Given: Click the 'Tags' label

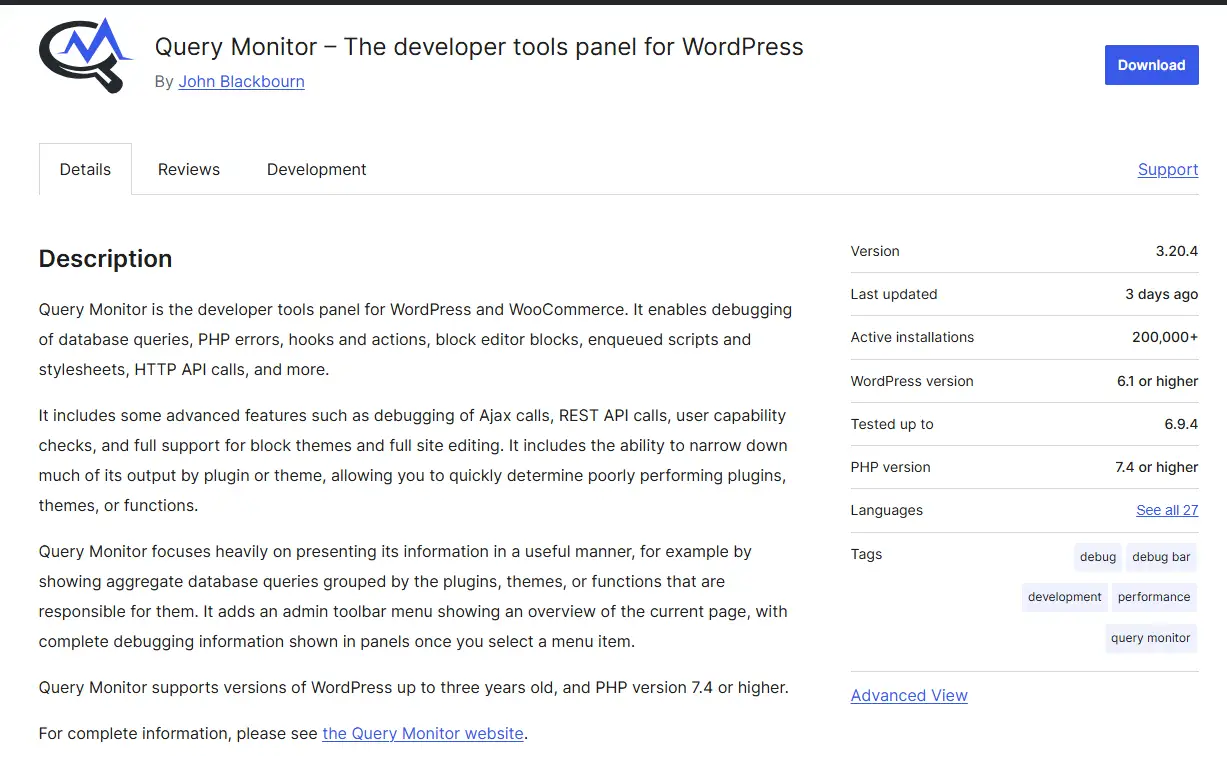Looking at the screenshot, I should click(x=866, y=554).
